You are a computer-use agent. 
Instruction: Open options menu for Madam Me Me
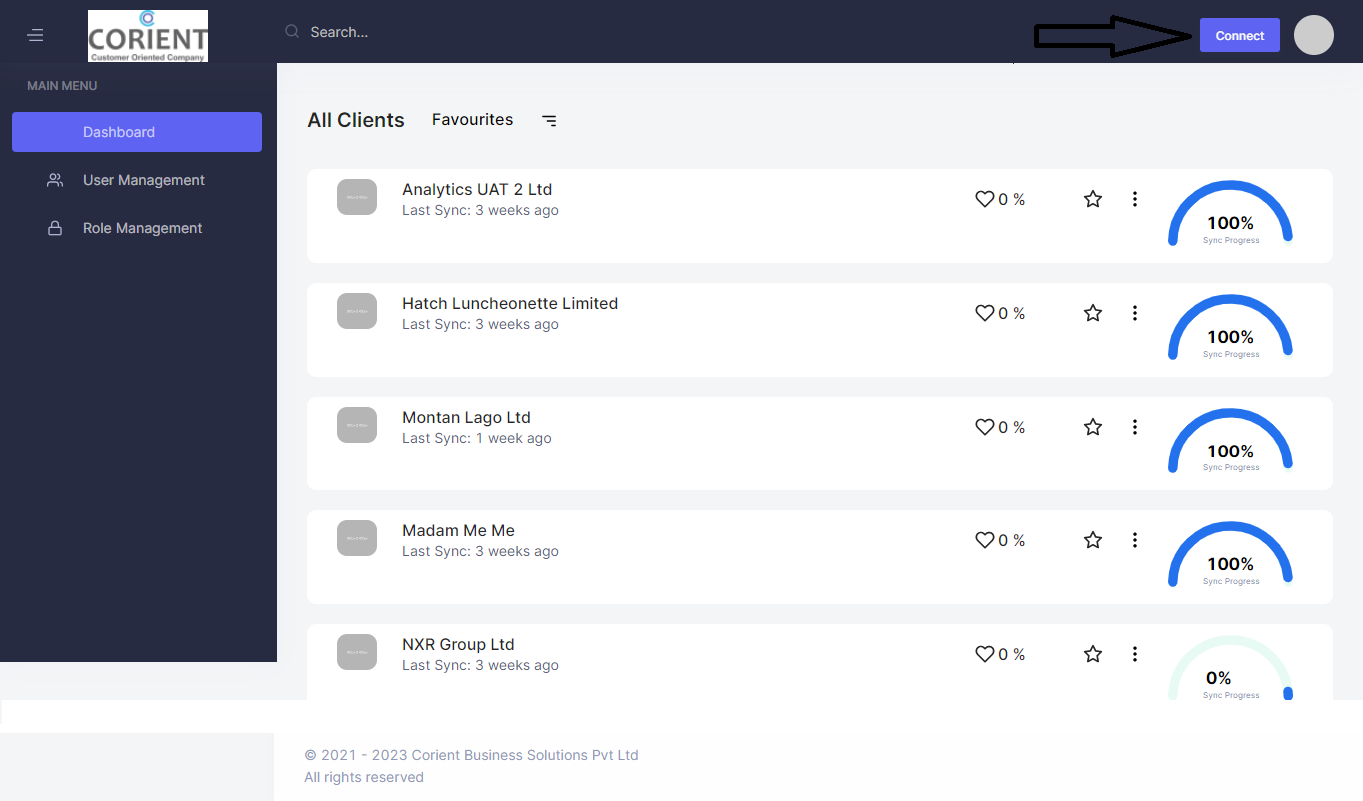pyautogui.click(x=1134, y=540)
